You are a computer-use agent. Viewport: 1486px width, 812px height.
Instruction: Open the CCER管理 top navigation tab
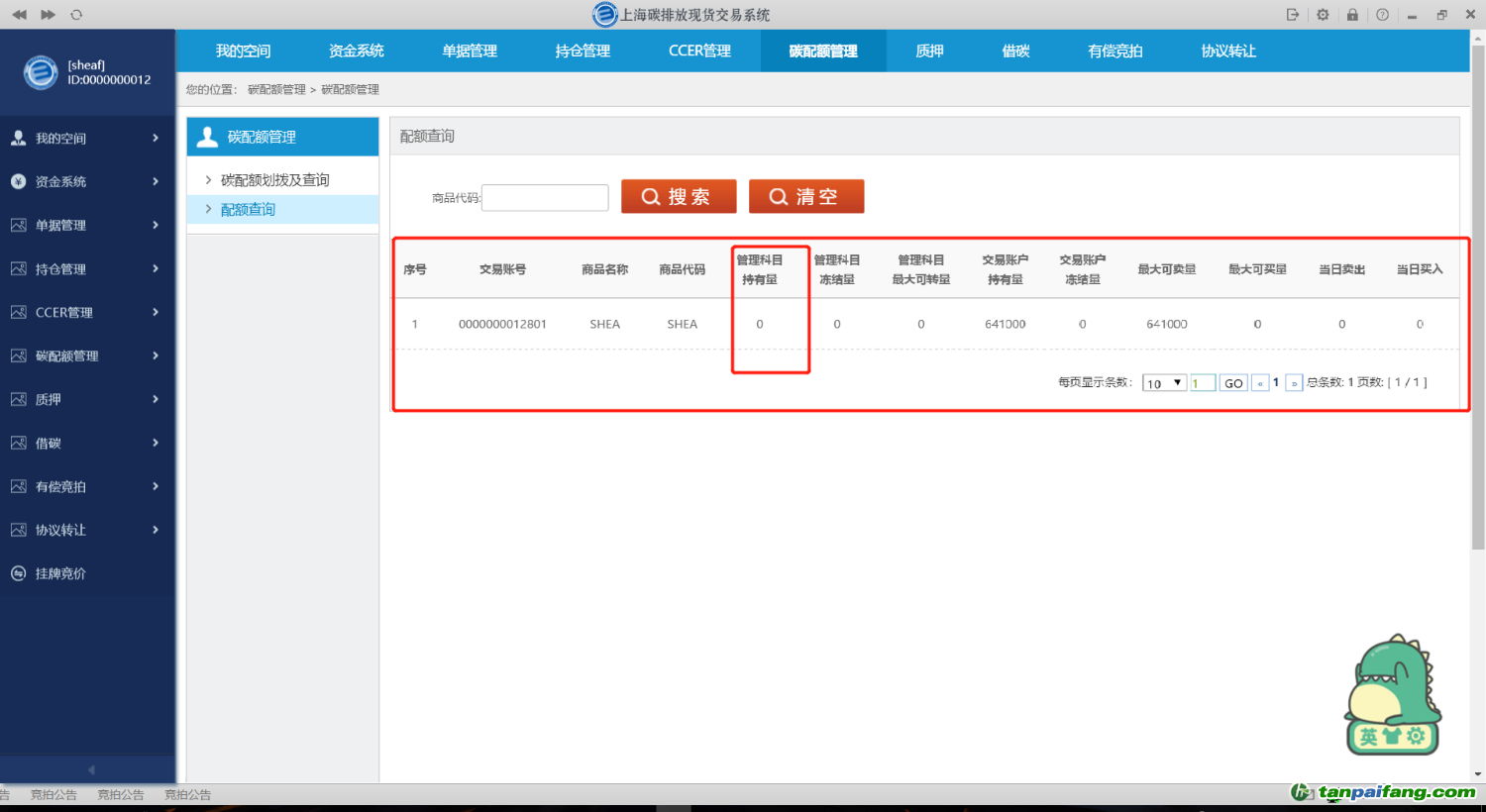coord(699,51)
